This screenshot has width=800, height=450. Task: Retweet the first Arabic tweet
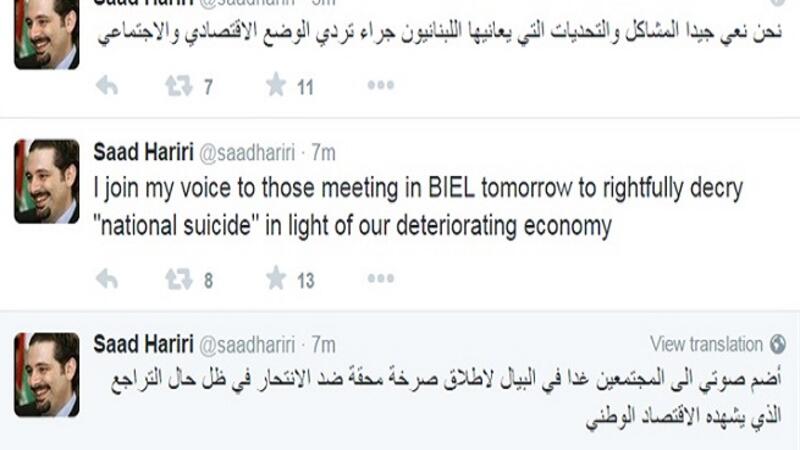tap(178, 86)
